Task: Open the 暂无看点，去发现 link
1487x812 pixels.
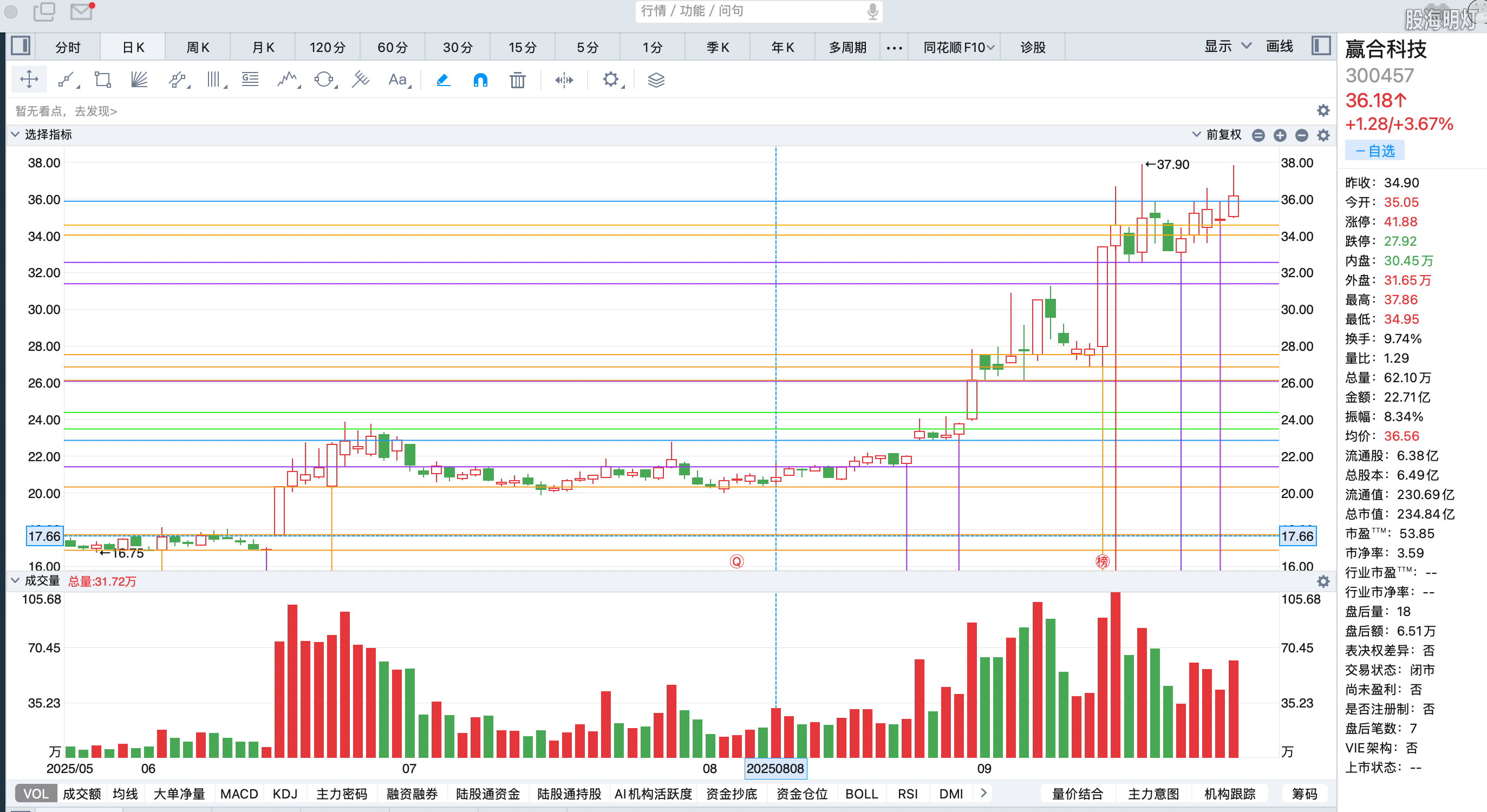Action: coord(67,112)
